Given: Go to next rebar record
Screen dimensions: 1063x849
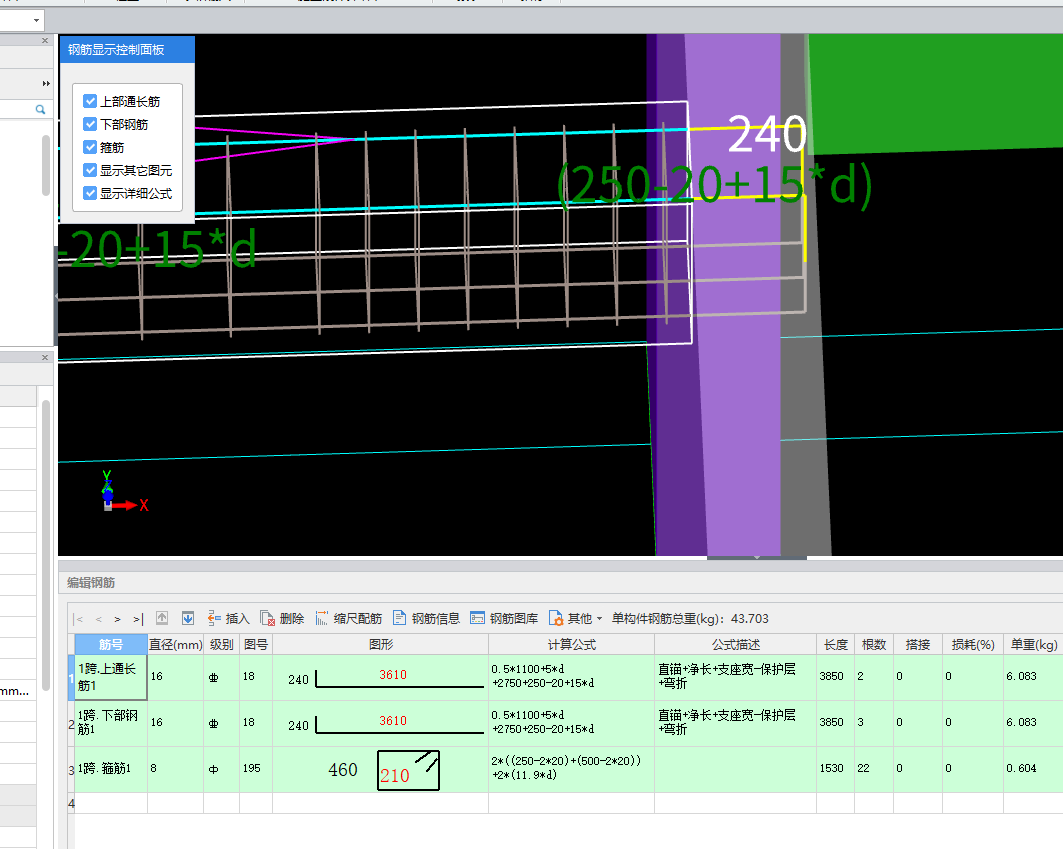Looking at the screenshot, I should [118, 619].
